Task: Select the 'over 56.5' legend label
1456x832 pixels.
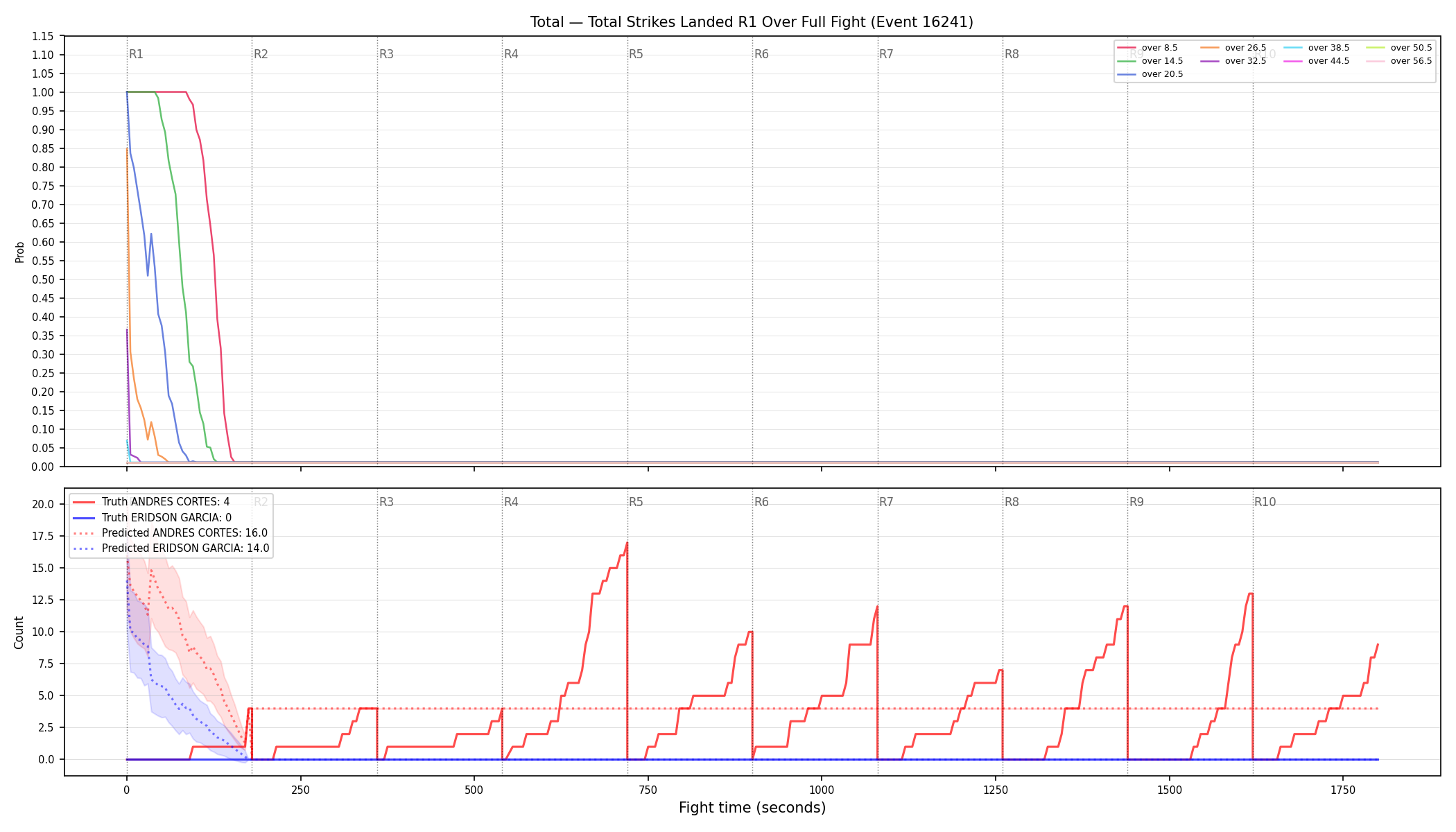Action: pos(1411,61)
